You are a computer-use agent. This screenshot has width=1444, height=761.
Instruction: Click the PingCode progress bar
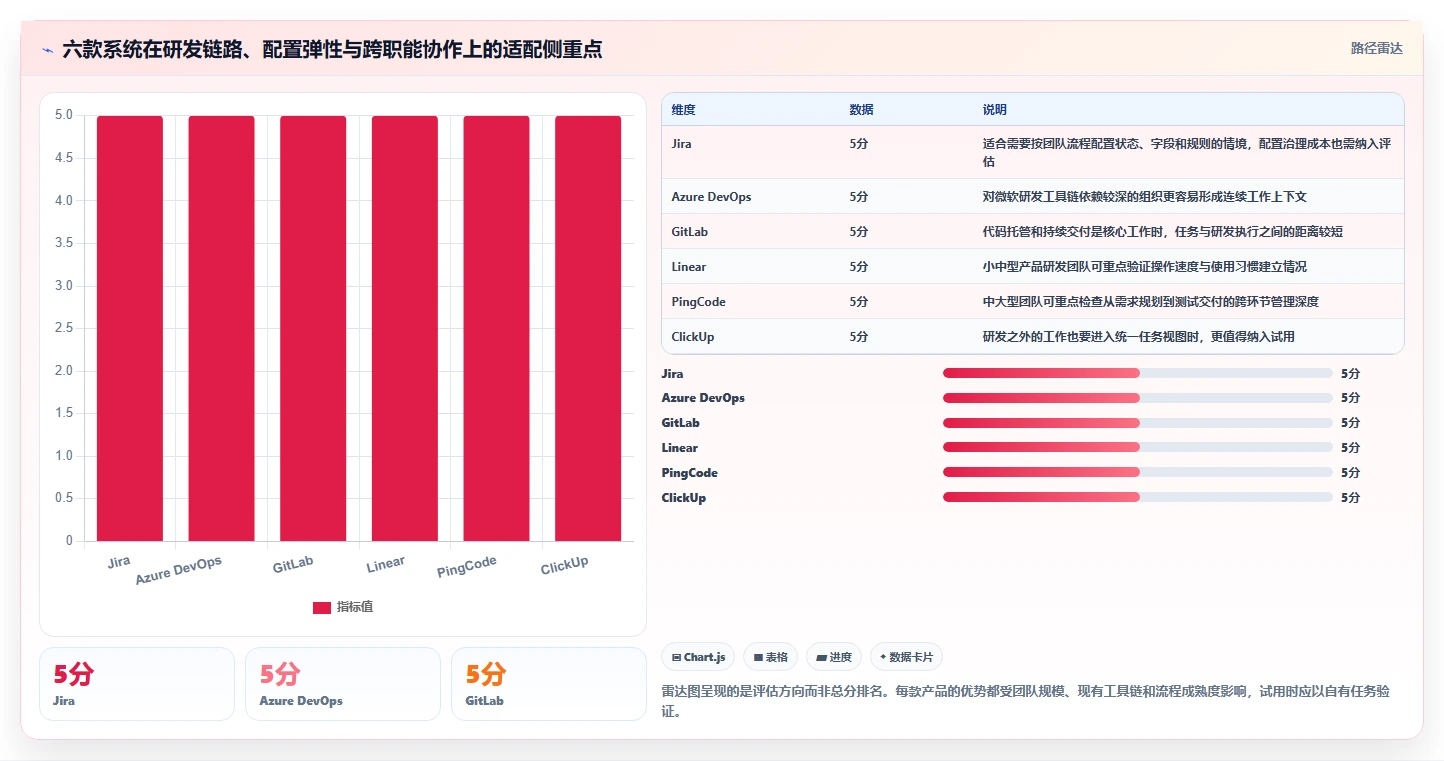pyautogui.click(x=1138, y=472)
